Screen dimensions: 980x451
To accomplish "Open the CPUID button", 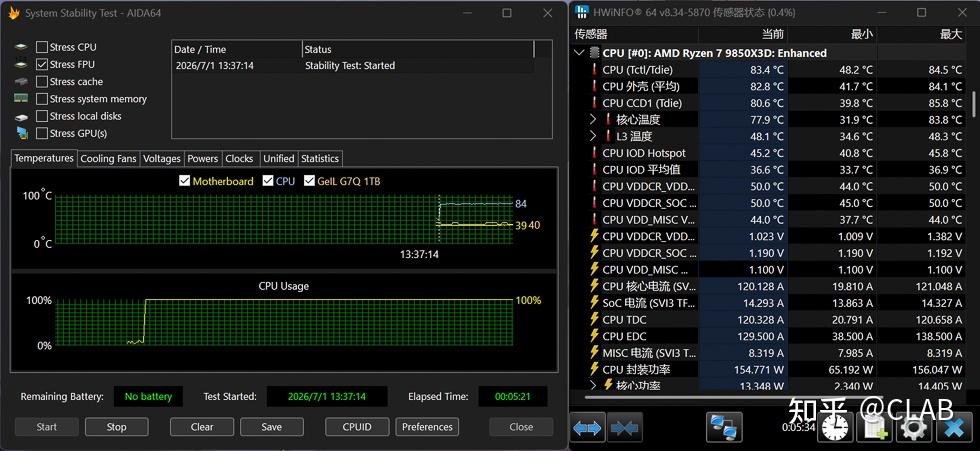I will click(357, 427).
